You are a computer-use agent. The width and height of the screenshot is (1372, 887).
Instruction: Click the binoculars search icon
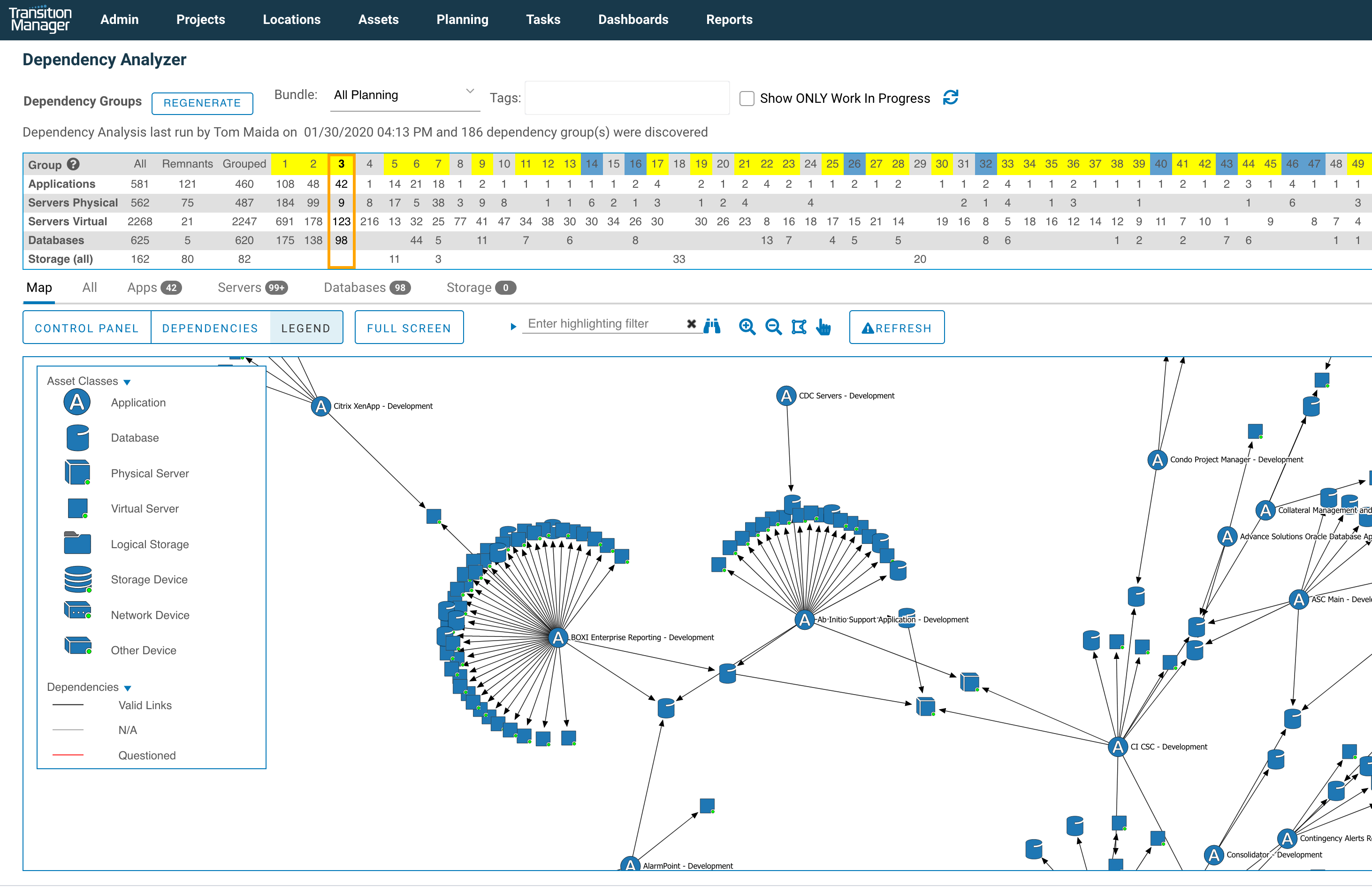tap(712, 326)
